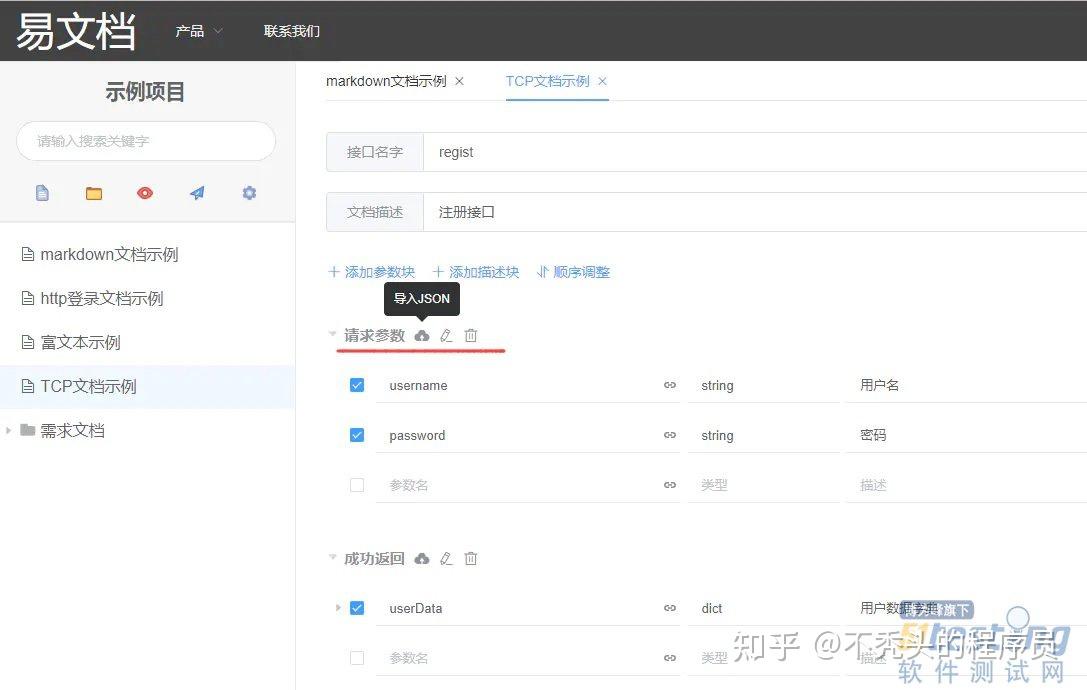The height and width of the screenshot is (690, 1087).
Task: Click the 顺序调整 link
Action: tap(573, 272)
